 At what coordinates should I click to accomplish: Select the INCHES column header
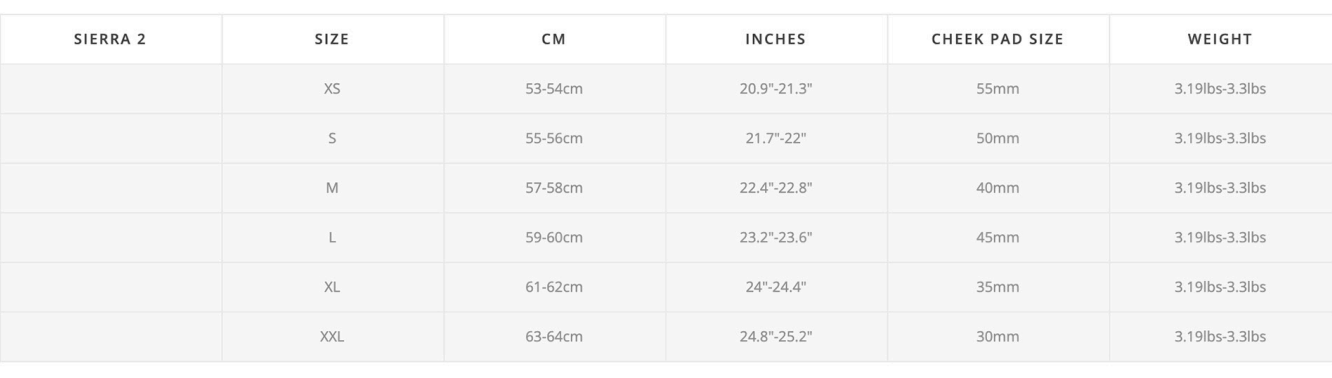[x=776, y=39]
